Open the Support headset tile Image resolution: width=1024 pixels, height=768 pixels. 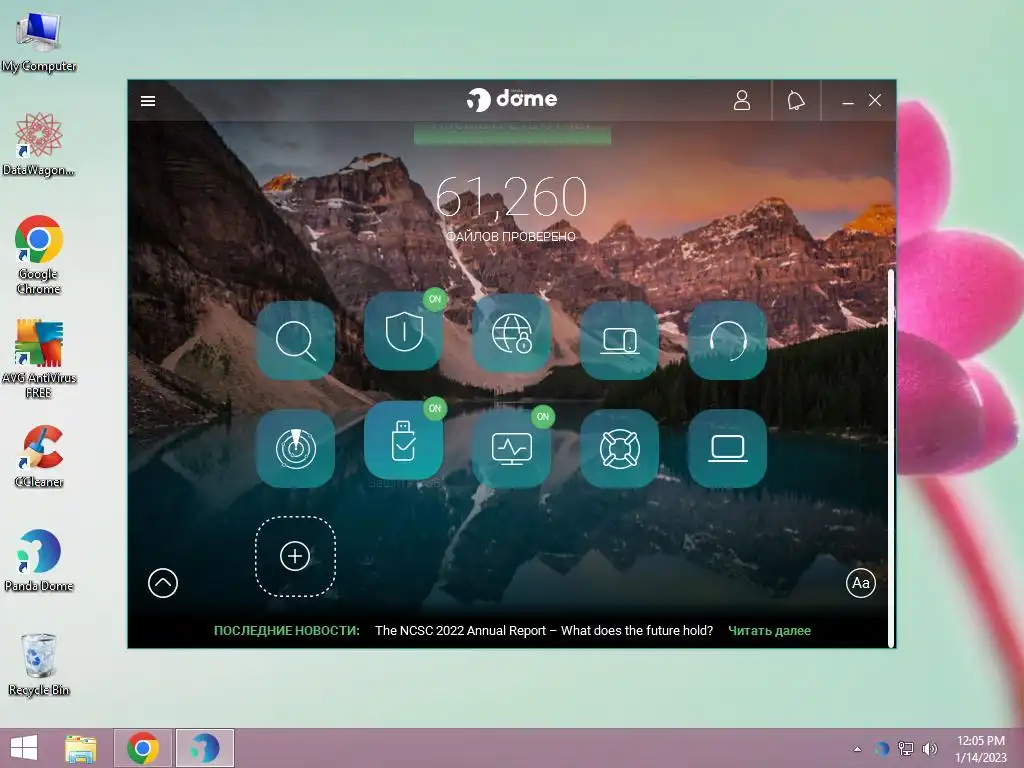pos(728,340)
